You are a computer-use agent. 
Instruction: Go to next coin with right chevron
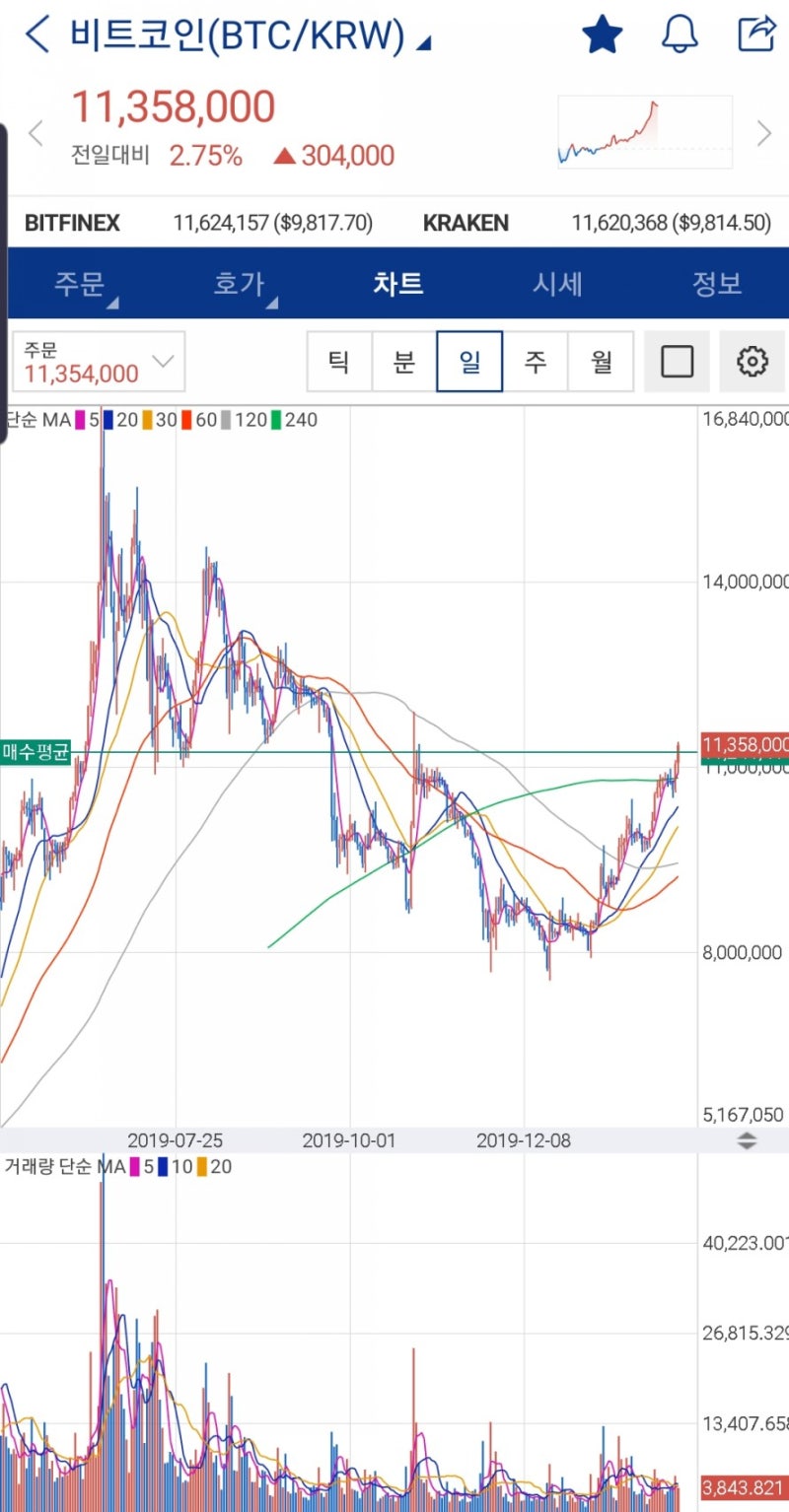pos(763,132)
